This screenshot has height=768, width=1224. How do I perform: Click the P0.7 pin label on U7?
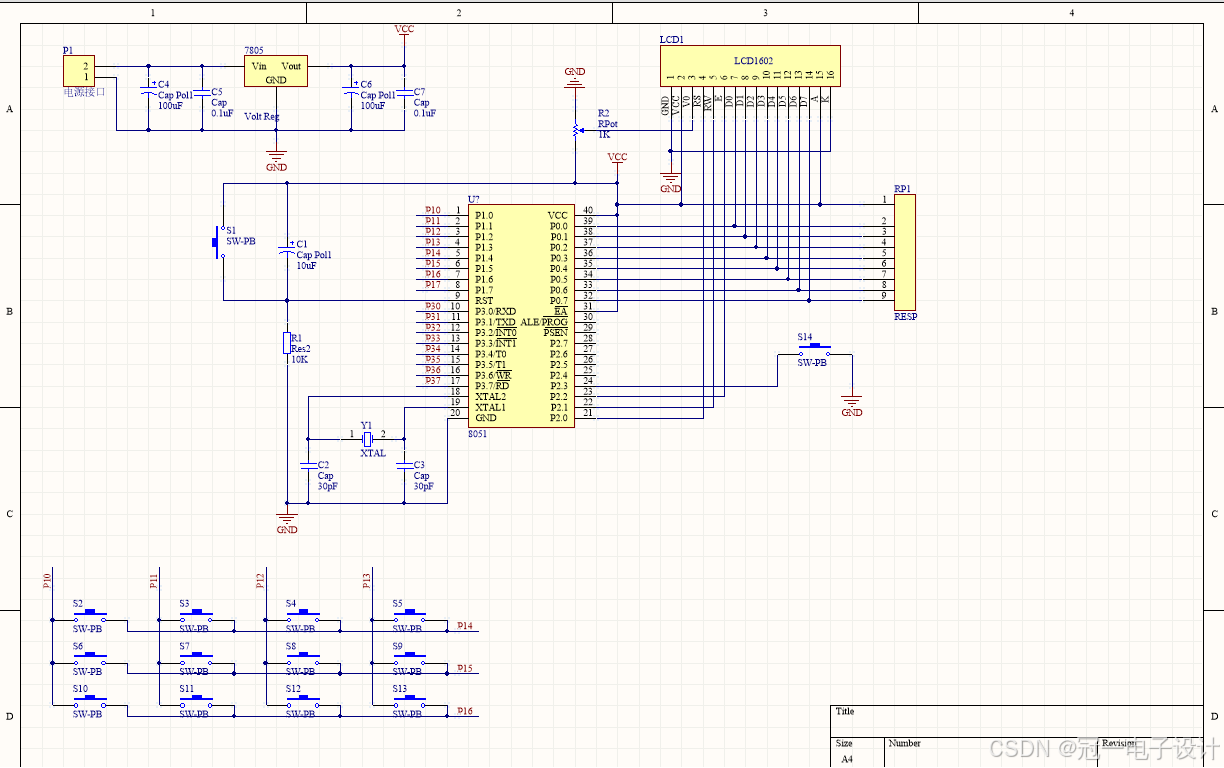tap(558, 300)
